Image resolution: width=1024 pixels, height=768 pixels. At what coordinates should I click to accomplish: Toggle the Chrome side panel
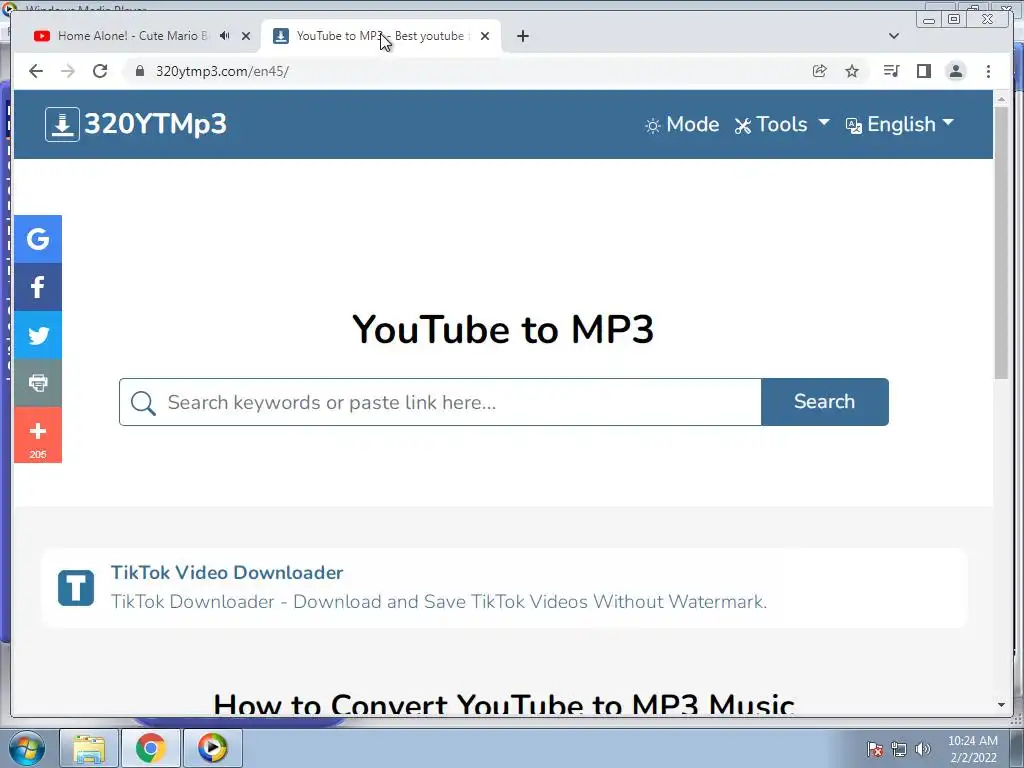923,71
